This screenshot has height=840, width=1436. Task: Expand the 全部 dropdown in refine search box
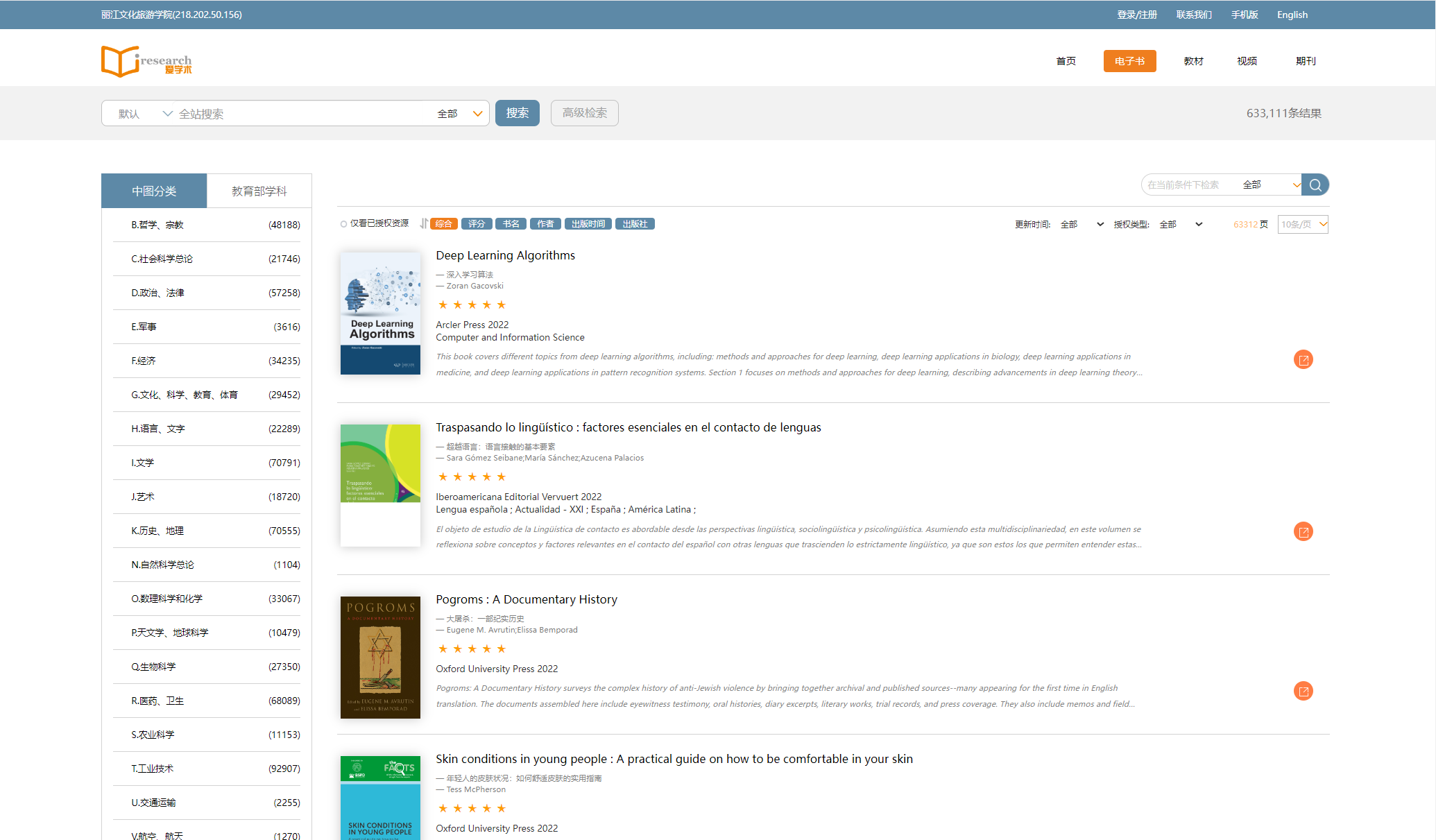coord(1271,185)
